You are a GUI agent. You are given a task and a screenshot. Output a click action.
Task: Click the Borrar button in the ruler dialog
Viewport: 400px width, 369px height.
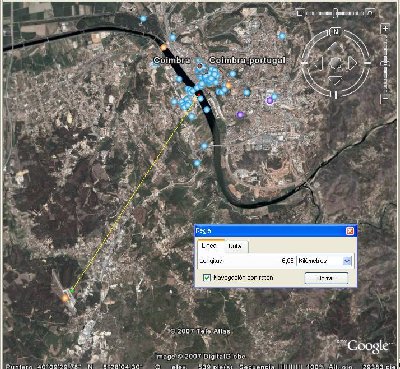tap(326, 278)
